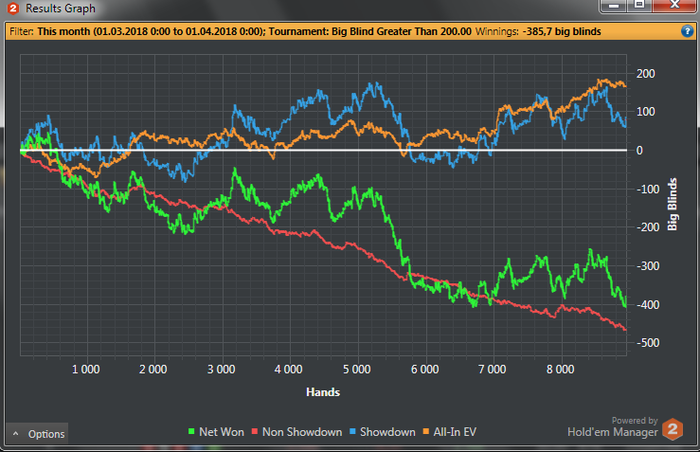Click the Net Won legend label
Viewport: 700px width, 452px height.
(221, 432)
